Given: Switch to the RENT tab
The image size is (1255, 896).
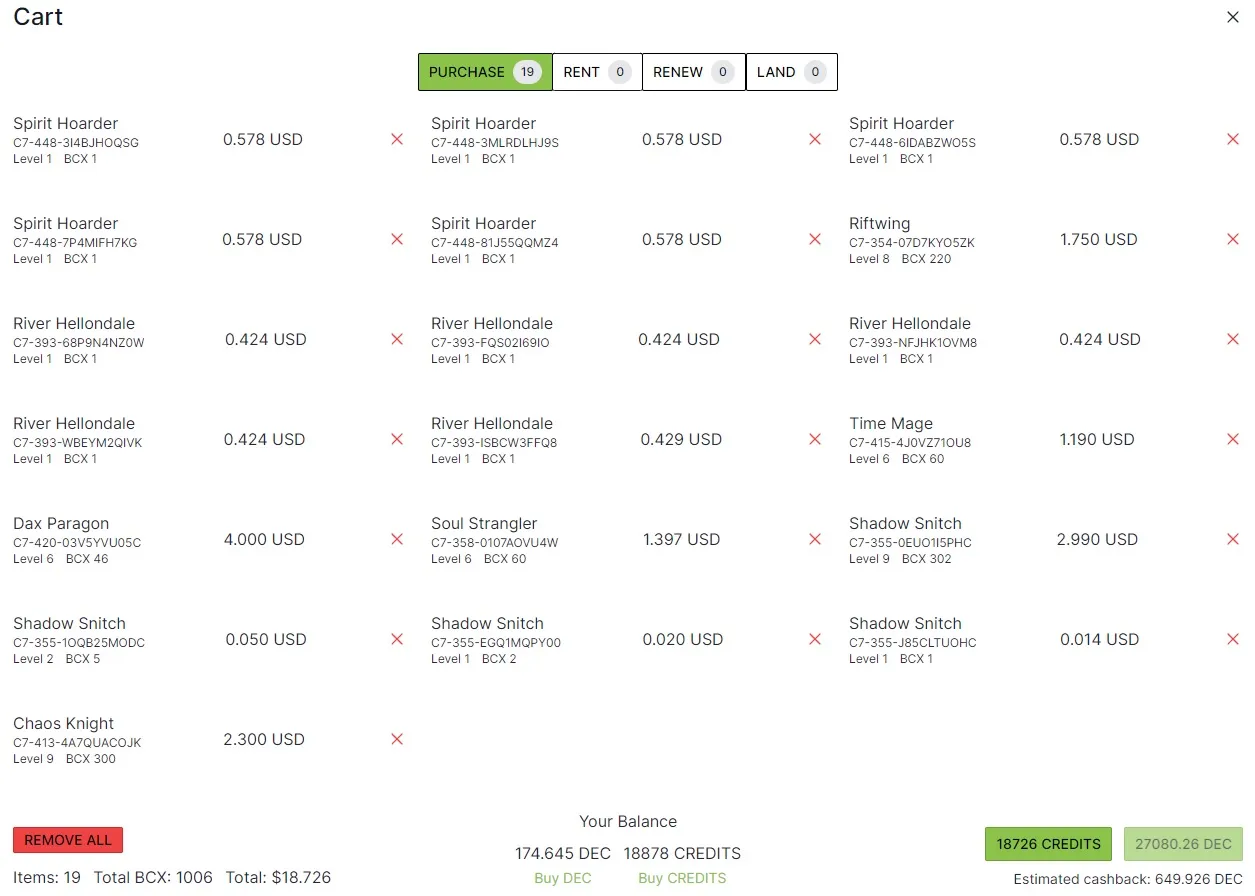Looking at the screenshot, I should pyautogui.click(x=597, y=72).
